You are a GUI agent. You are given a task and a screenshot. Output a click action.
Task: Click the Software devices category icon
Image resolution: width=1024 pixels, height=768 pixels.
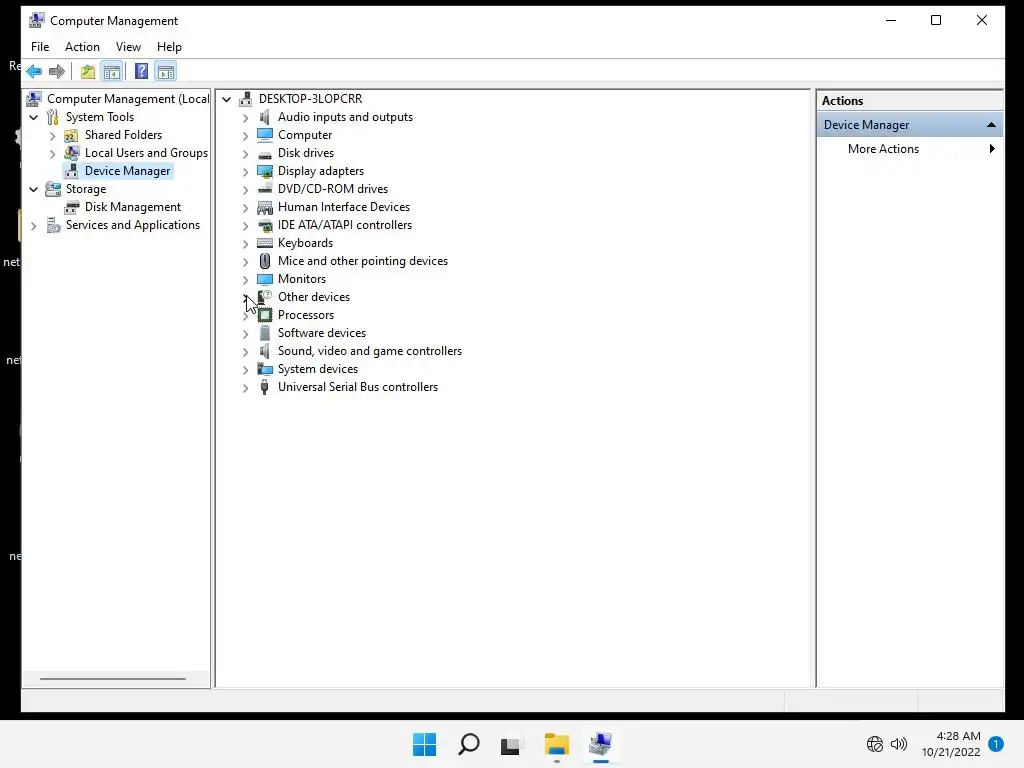[264, 333]
